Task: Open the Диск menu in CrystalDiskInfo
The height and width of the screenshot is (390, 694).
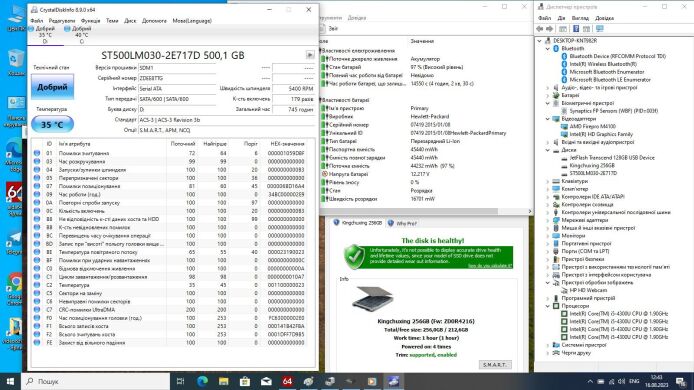Action: click(x=130, y=20)
